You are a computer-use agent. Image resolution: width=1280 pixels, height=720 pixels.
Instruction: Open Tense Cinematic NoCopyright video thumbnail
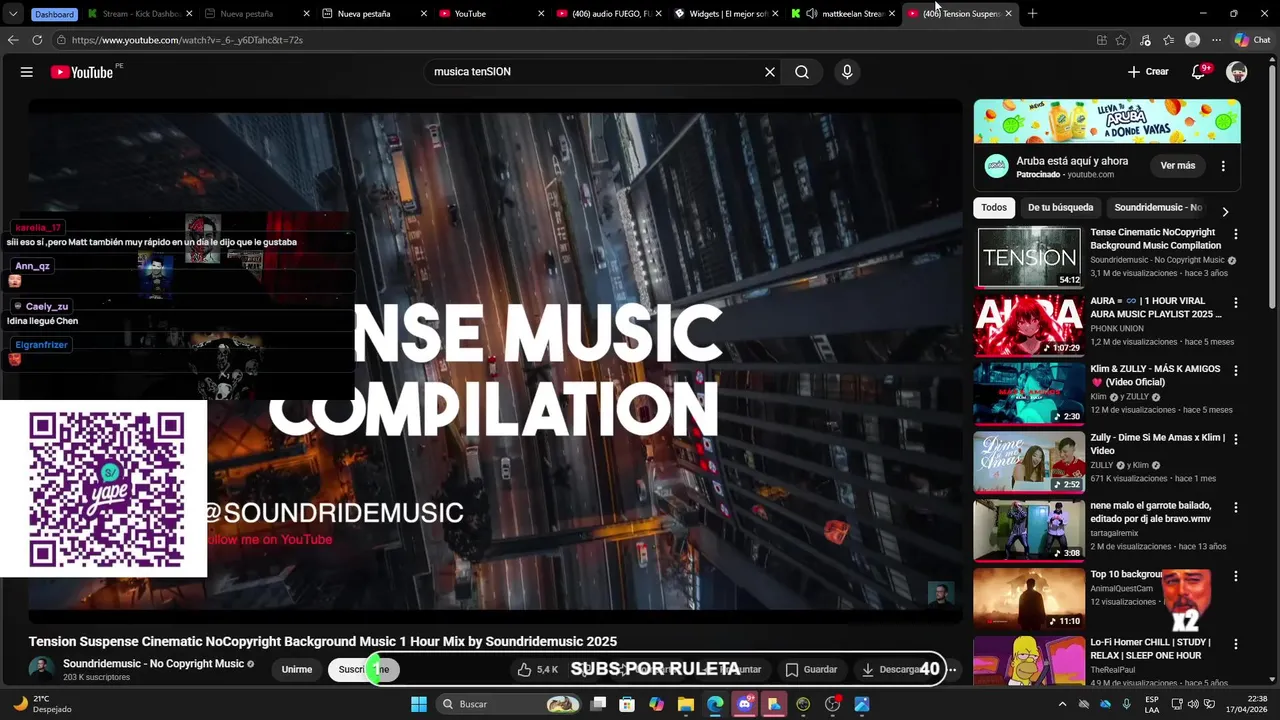[1029, 257]
